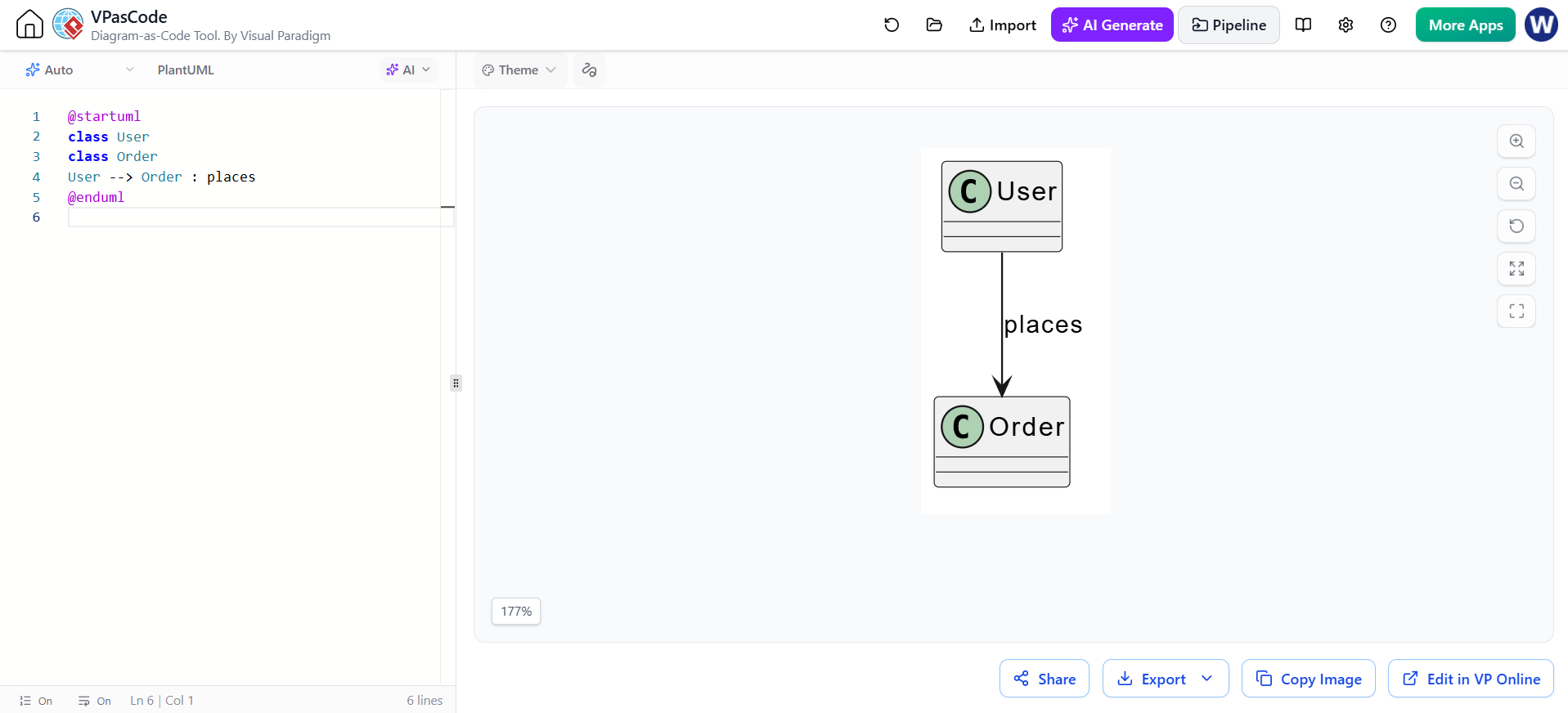
Task: Open the help question mark icon
Action: (x=1388, y=25)
